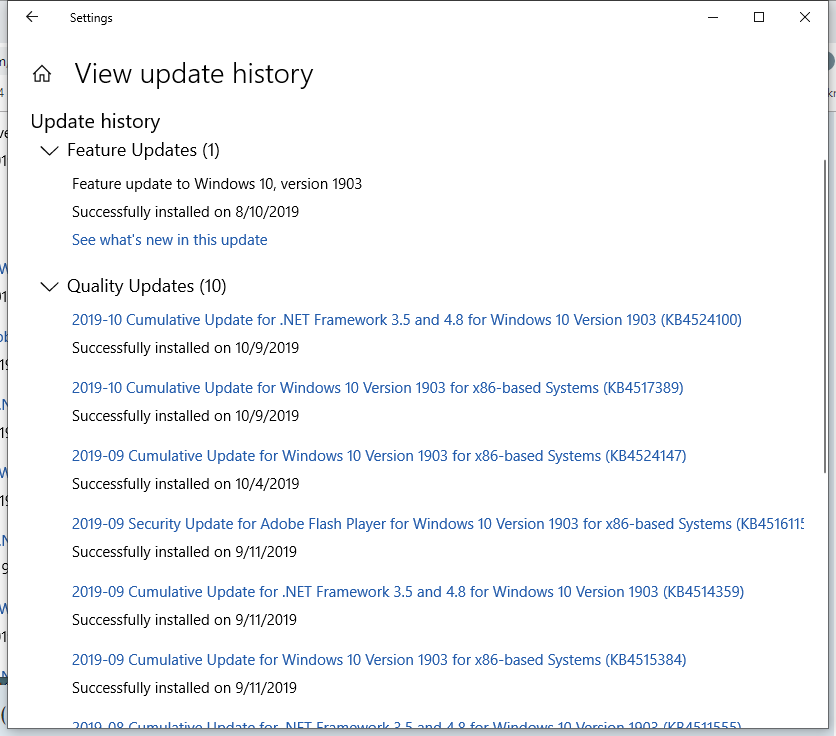
Task: Minimize the Settings window
Action: 713,18
